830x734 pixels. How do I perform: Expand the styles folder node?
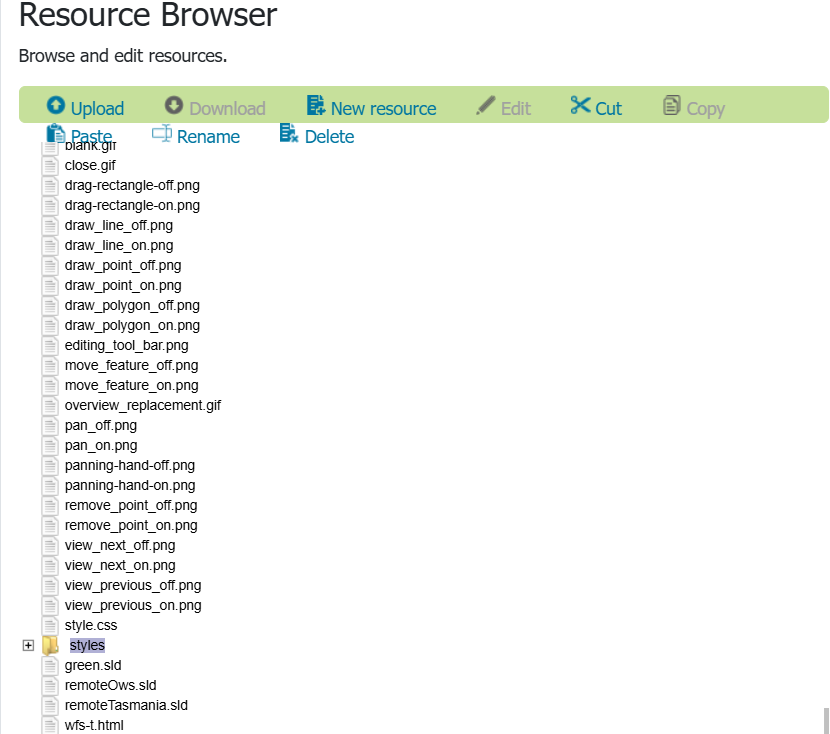[x=29, y=646]
